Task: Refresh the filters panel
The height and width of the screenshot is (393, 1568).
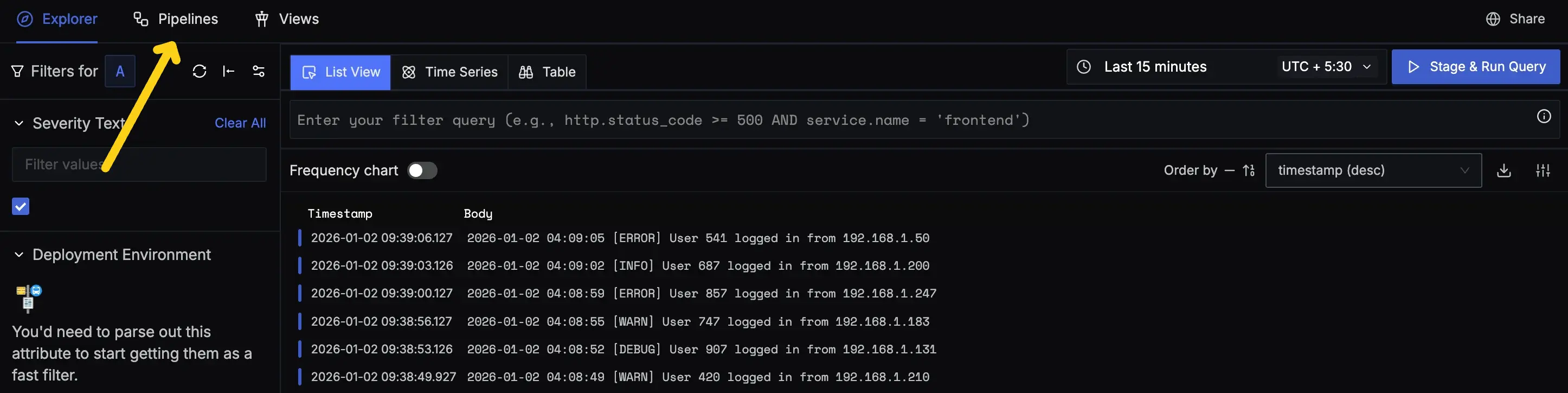Action: click(x=200, y=71)
